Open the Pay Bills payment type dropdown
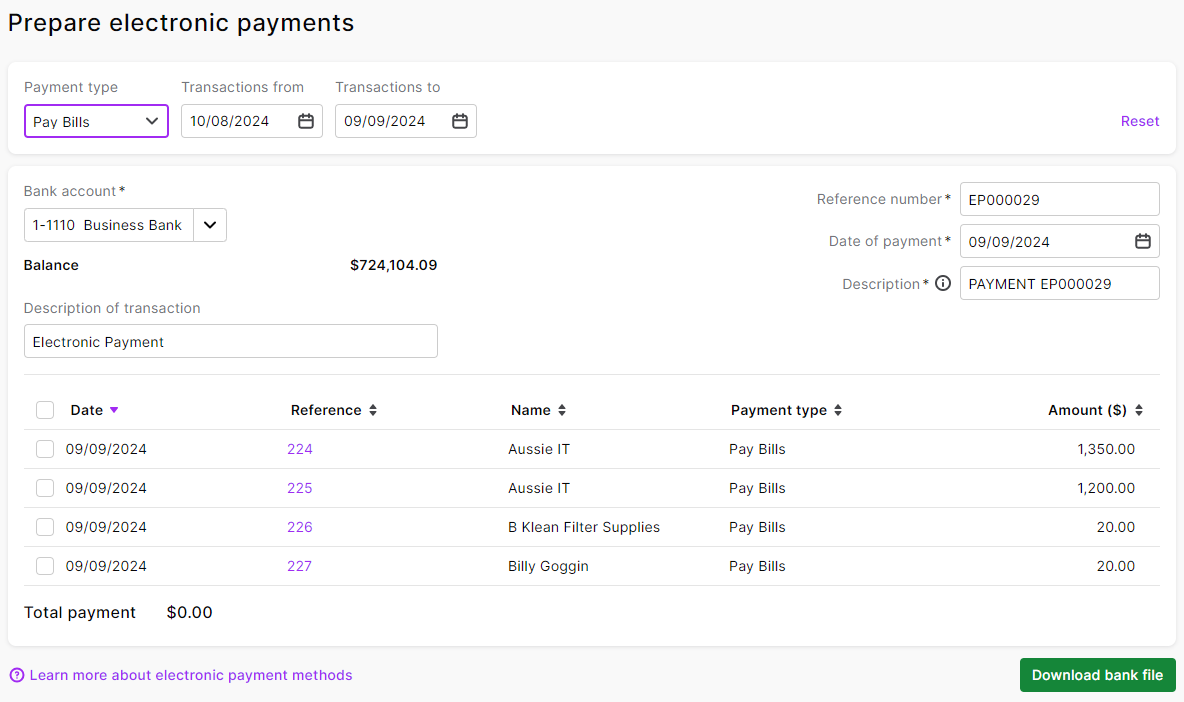The image size is (1184, 702). (x=96, y=120)
